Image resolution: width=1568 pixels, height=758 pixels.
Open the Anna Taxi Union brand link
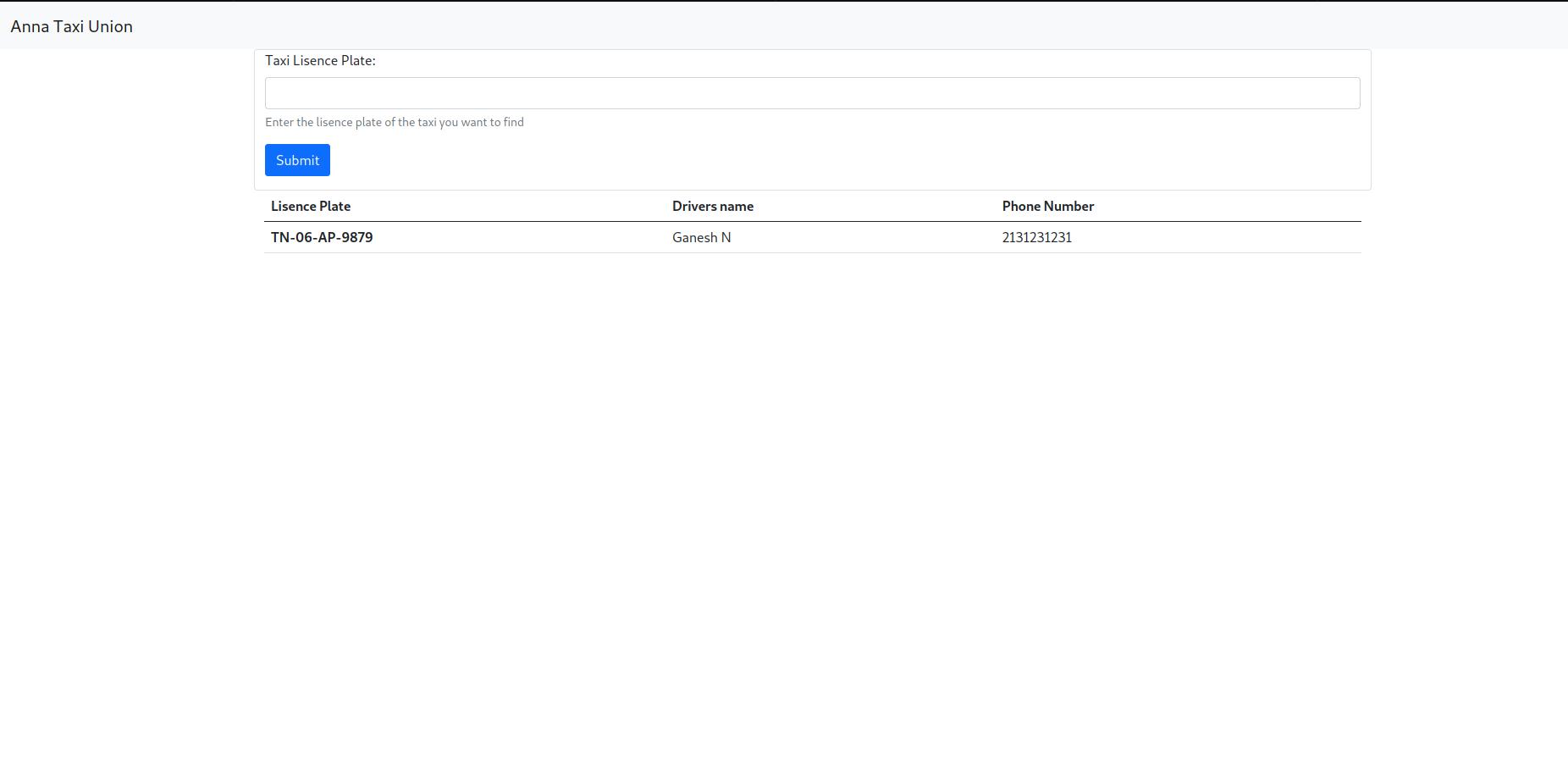[71, 26]
